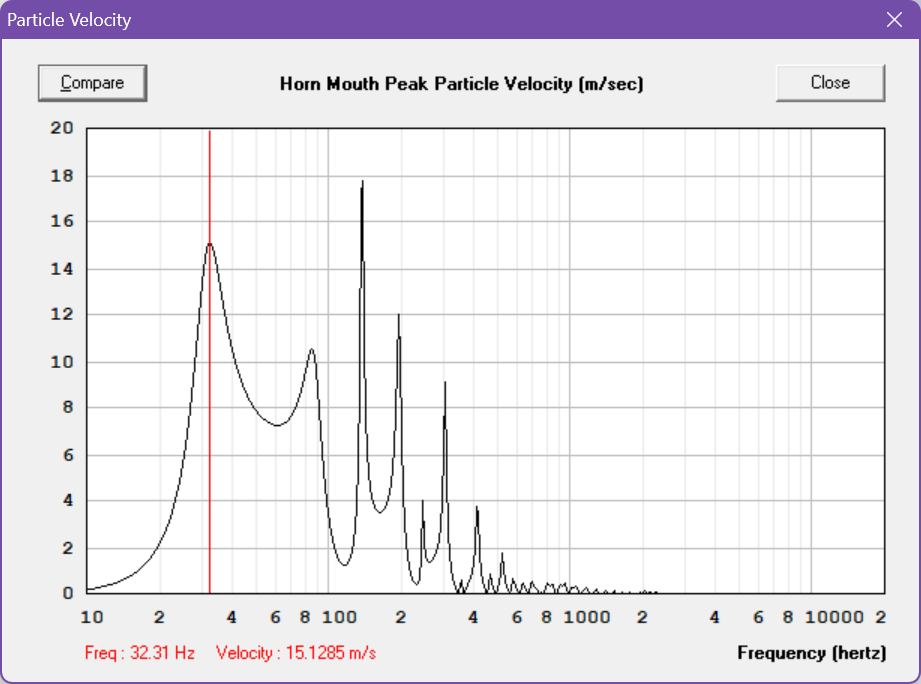The height and width of the screenshot is (684, 921).
Task: Click the 14 label on velocity axis
Action: [62, 269]
